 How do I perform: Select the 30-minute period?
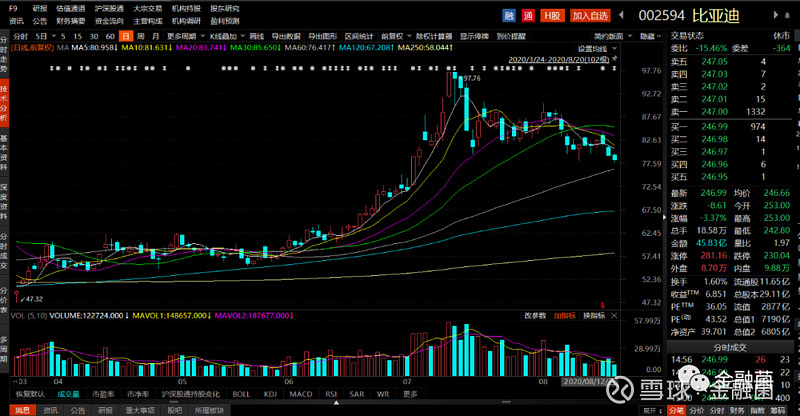(x=94, y=36)
